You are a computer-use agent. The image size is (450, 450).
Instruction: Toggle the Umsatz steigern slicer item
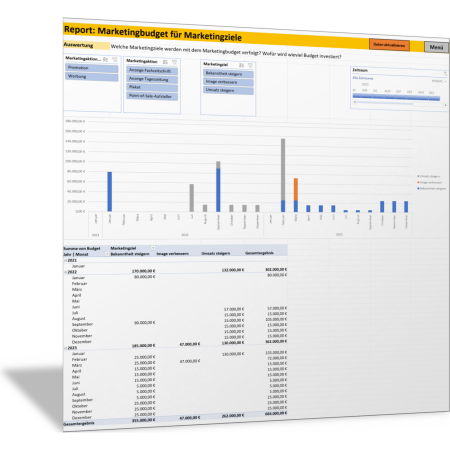click(x=228, y=90)
